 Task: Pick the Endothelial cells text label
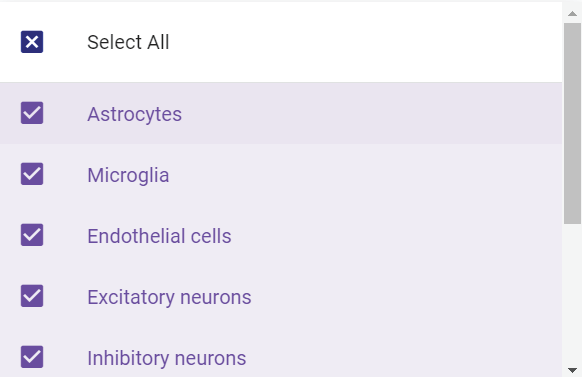tap(159, 236)
